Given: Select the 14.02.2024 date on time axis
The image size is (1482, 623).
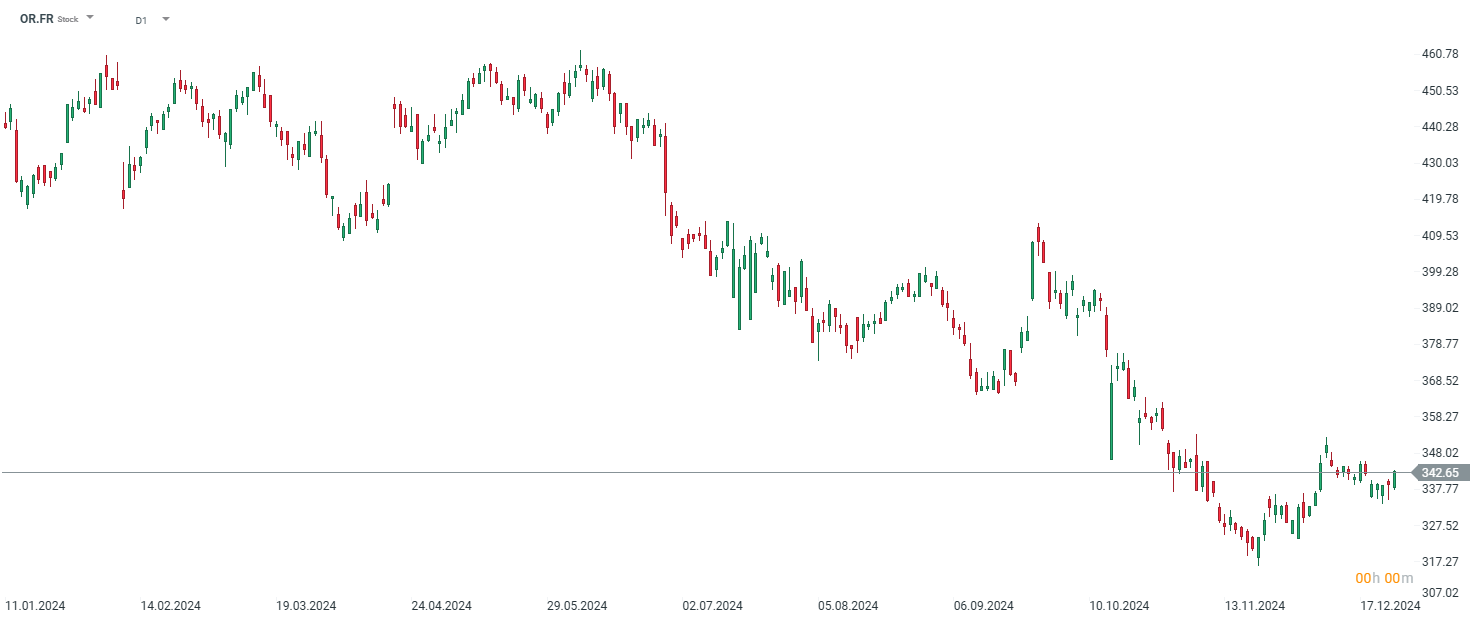Looking at the screenshot, I should [x=170, y=606].
